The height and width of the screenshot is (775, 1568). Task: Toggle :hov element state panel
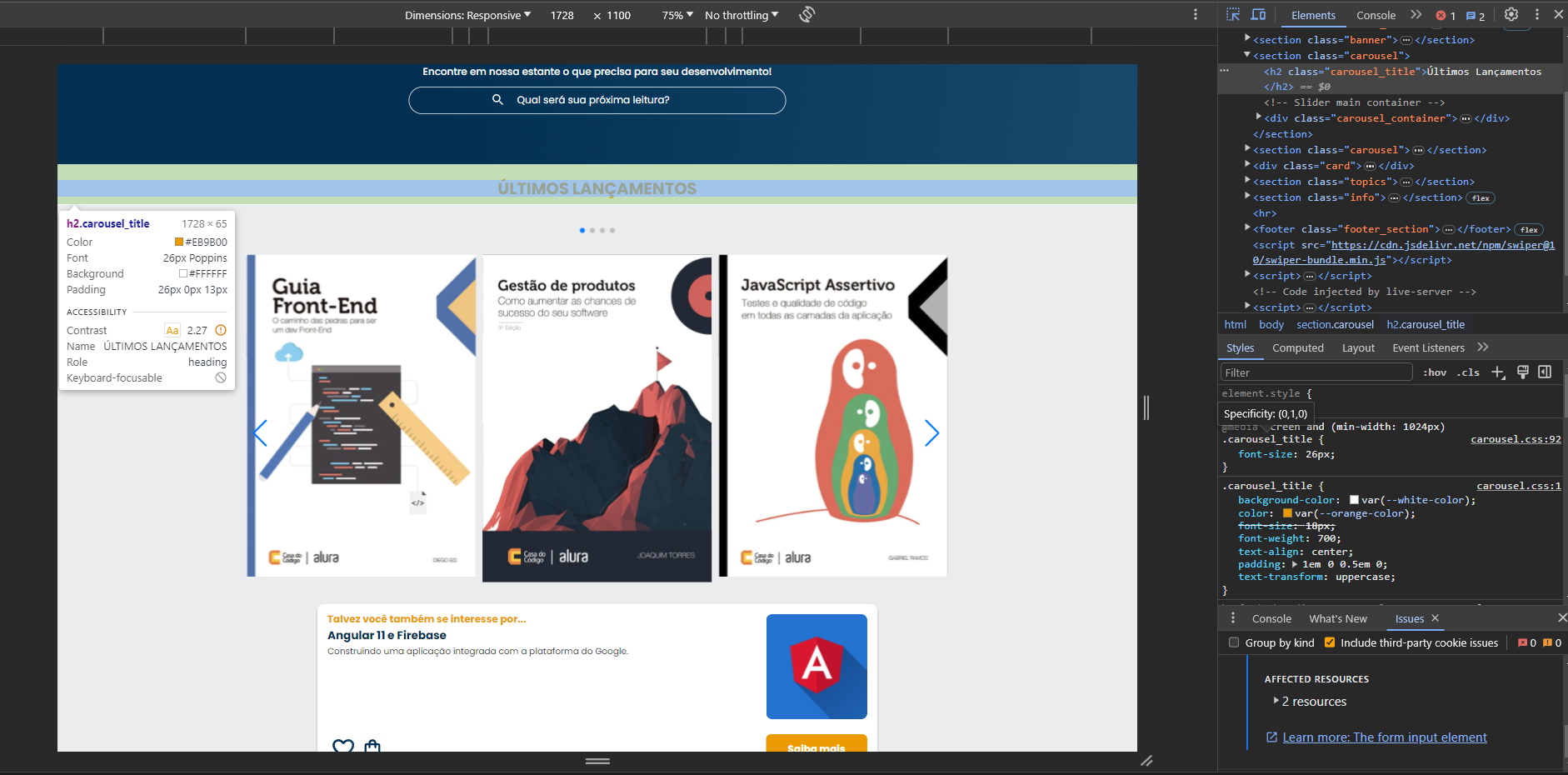[x=1435, y=372]
